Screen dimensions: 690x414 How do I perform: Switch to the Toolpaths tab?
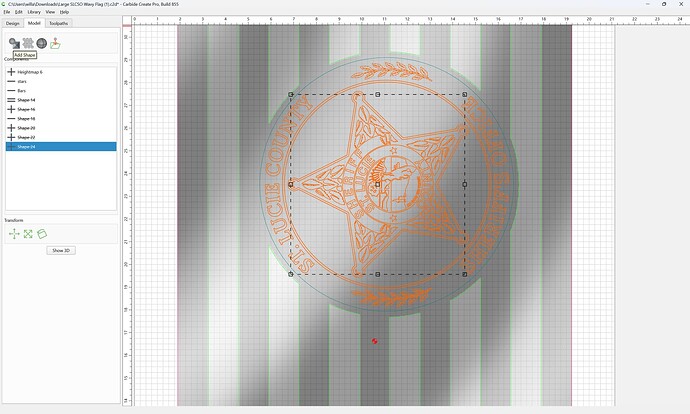tap(59, 23)
